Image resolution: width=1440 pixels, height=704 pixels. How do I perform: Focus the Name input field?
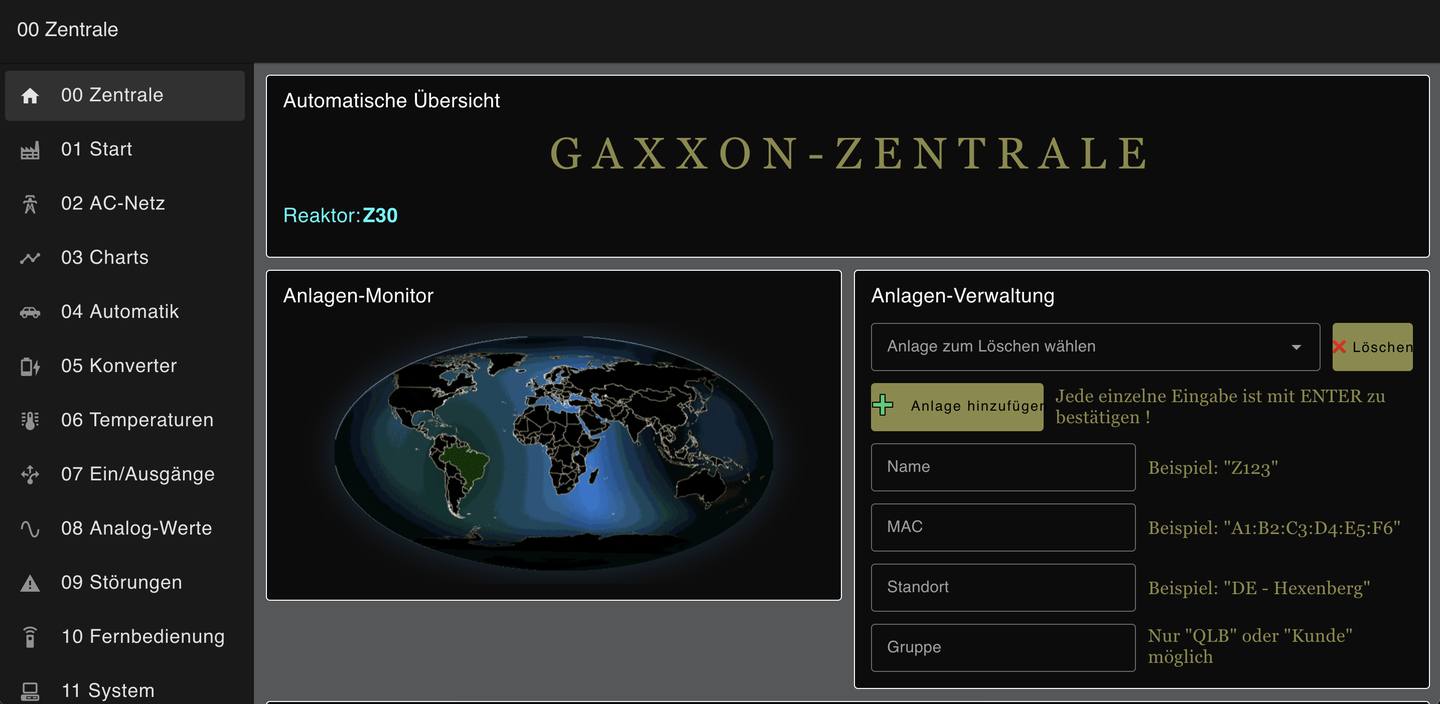(x=1003, y=467)
